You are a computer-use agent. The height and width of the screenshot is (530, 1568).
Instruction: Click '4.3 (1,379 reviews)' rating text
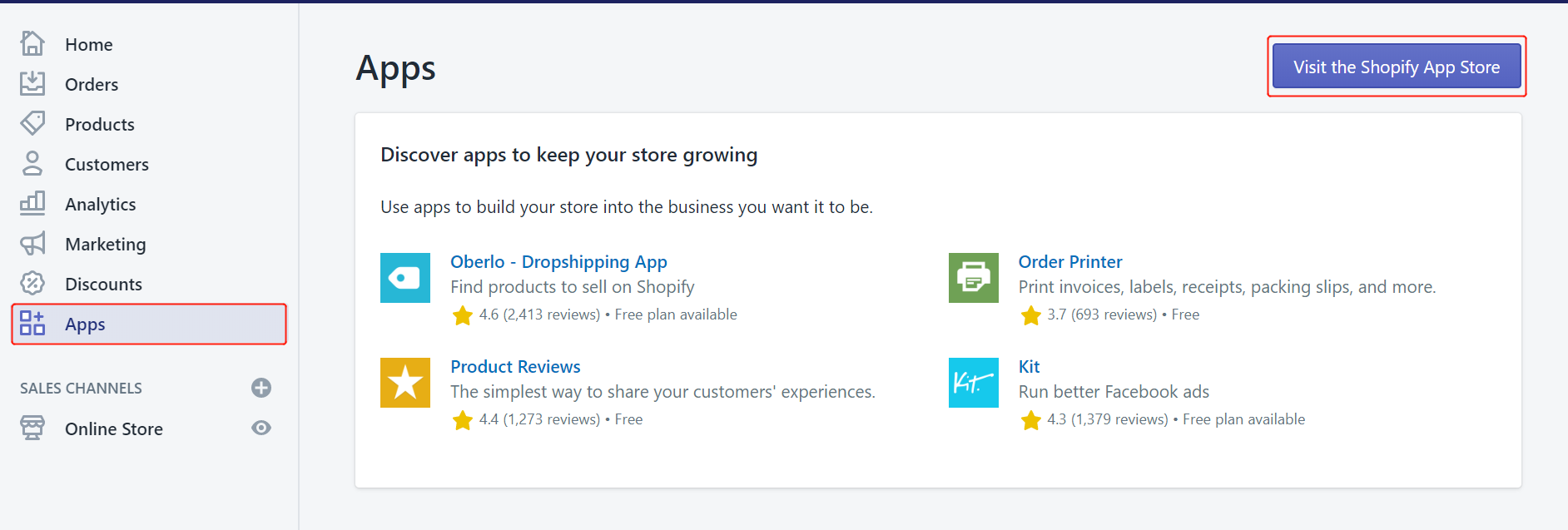(1108, 419)
